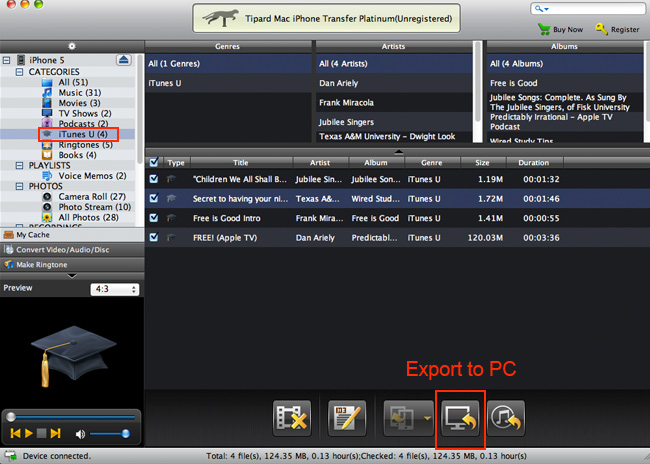This screenshot has width=650, height=464.
Task: Open Photo Stream (10)
Action: [95, 207]
